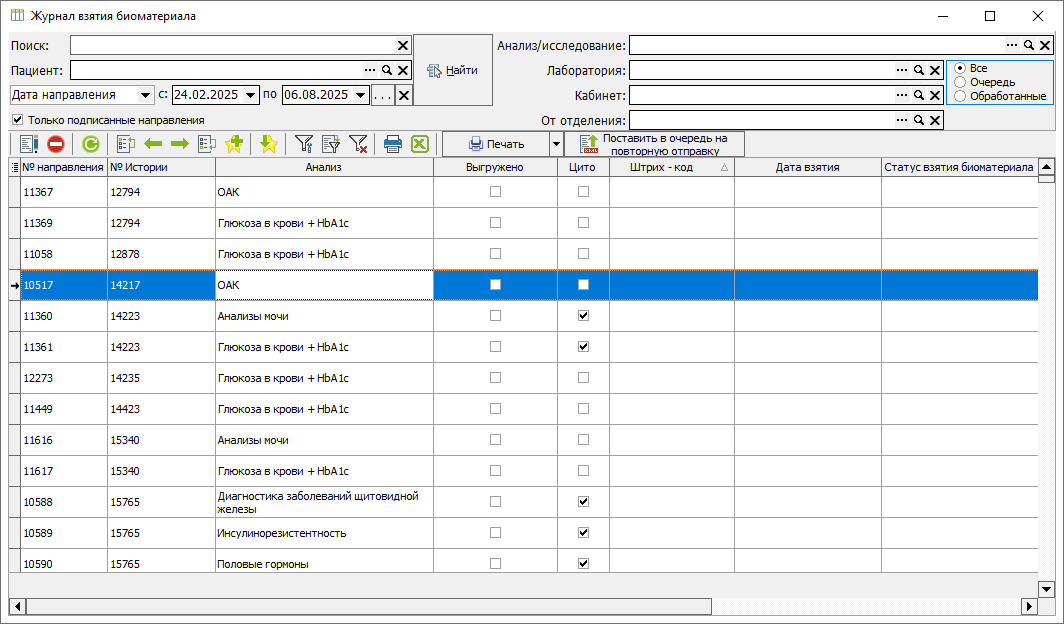Open the Дата направления dropdown
1064x624 pixels.
pyautogui.click(x=145, y=95)
